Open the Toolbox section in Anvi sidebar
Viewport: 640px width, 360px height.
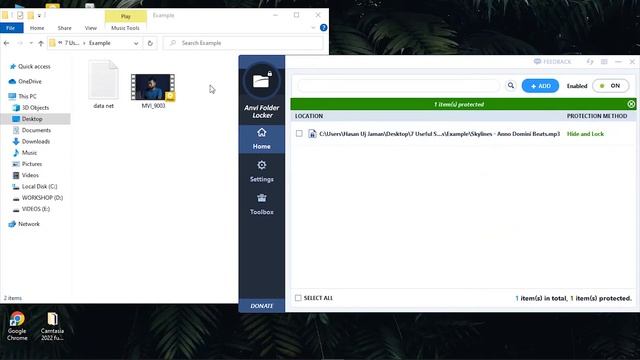click(x=262, y=204)
